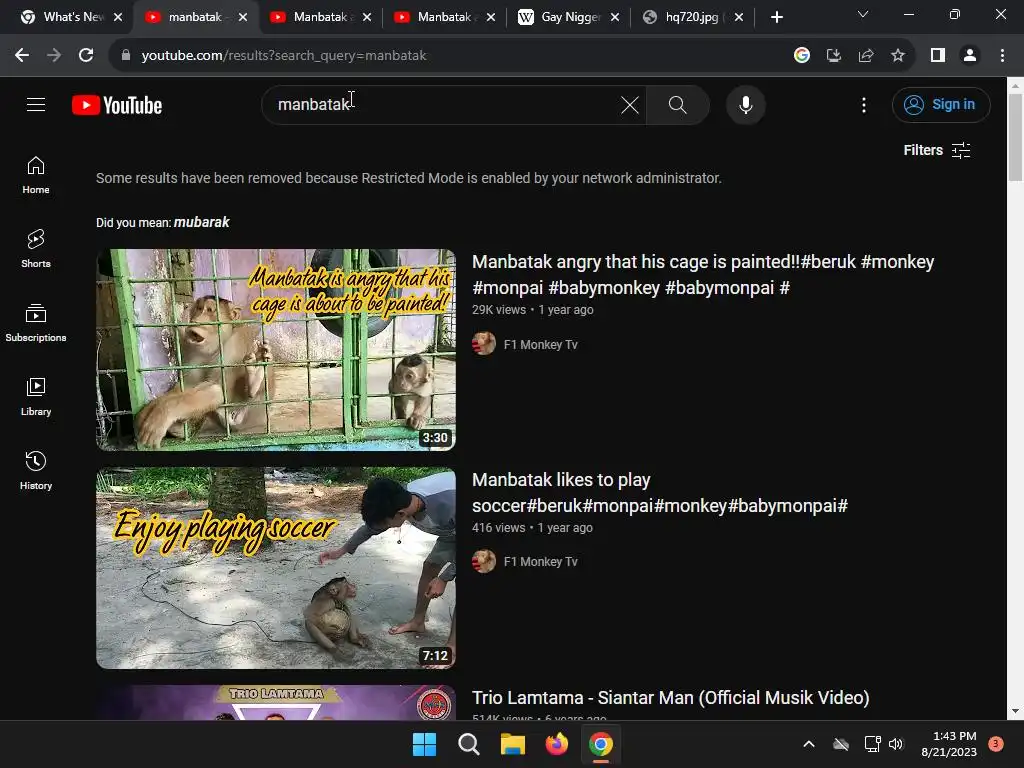1024x768 pixels.
Task: Click the Google icon in address bar
Action: click(x=801, y=56)
